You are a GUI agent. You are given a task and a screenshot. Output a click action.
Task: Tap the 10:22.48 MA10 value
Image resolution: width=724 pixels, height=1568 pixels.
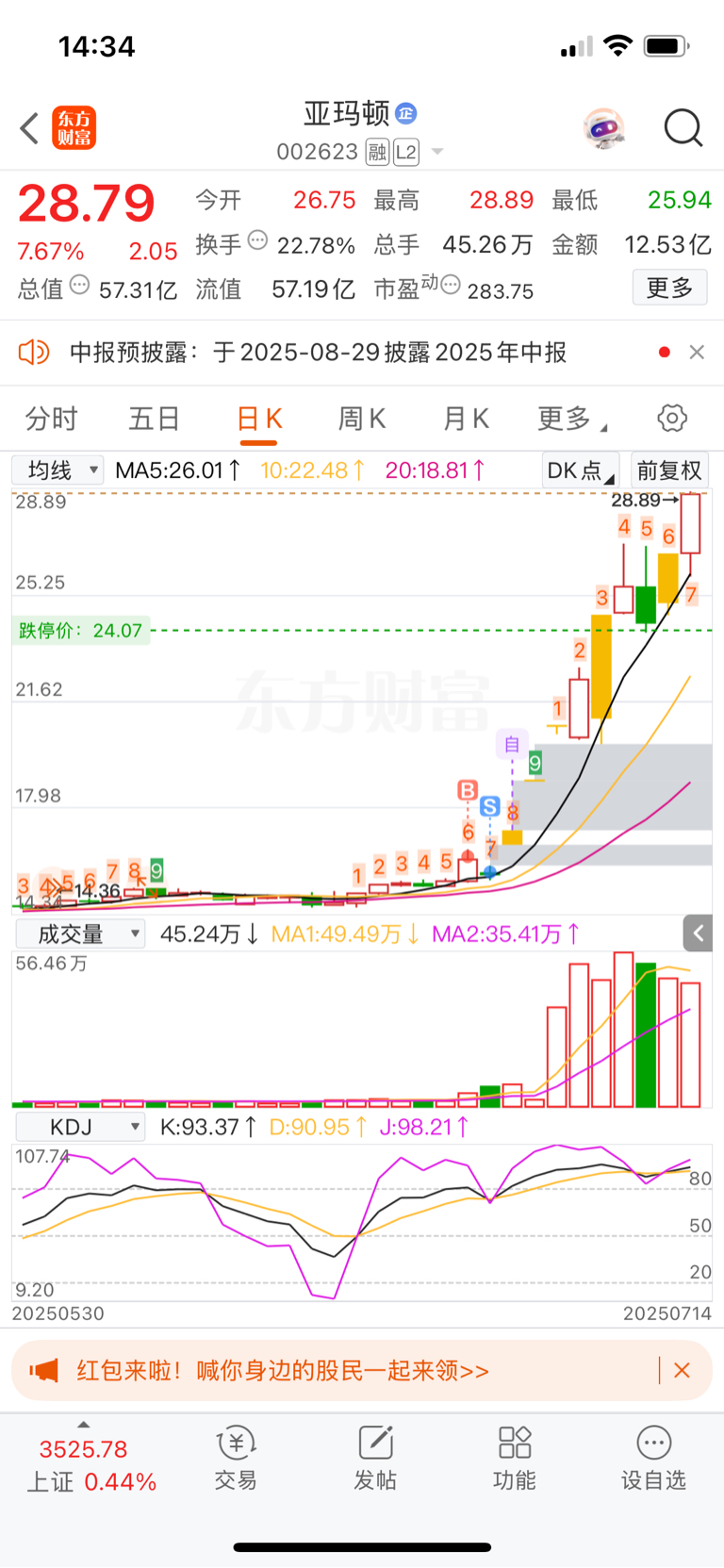tap(312, 470)
